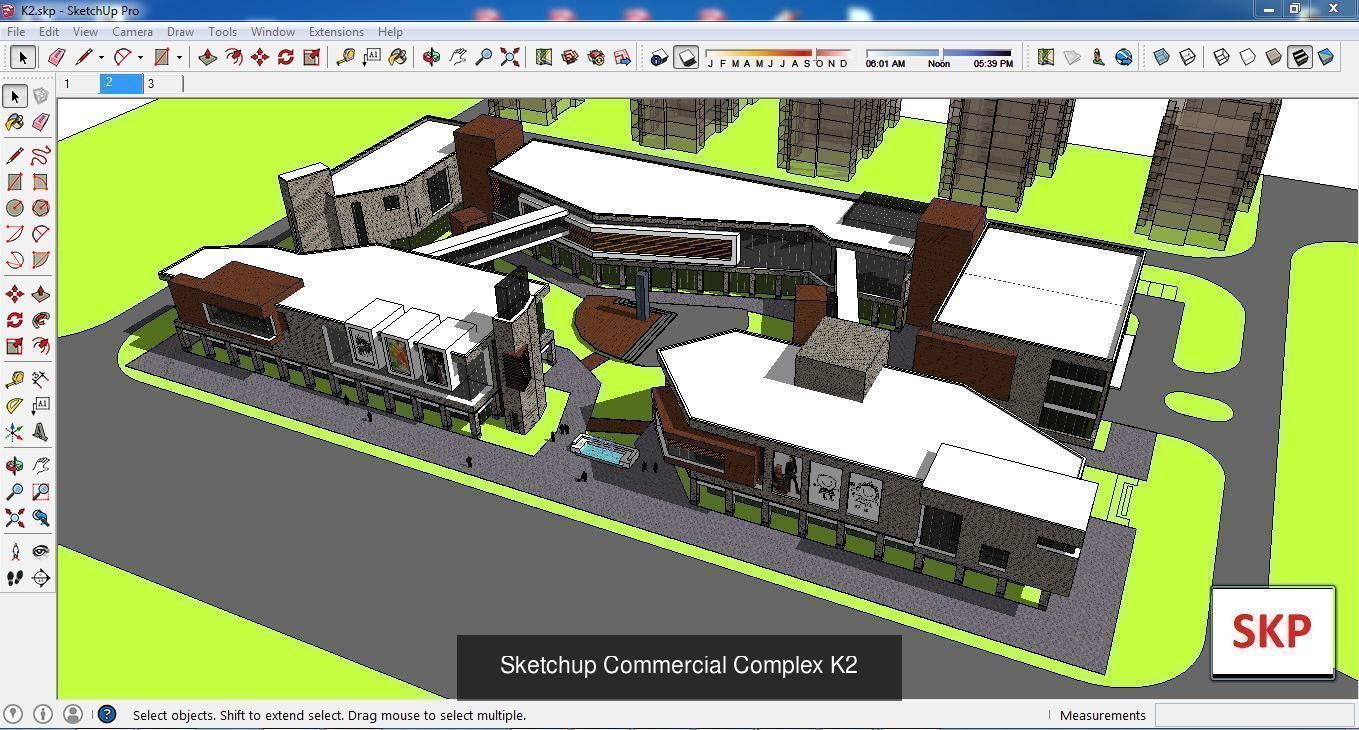Toggle Shadows display on/off
The image size is (1359, 730).
click(686, 57)
